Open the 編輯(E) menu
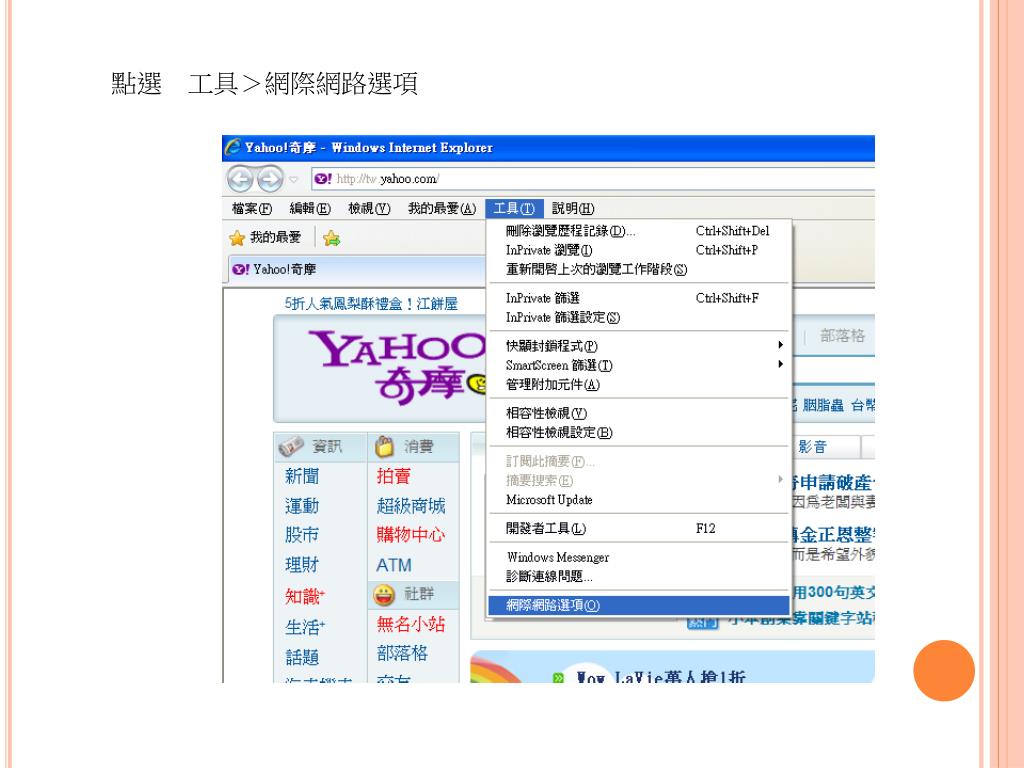This screenshot has width=1024, height=768. 310,208
